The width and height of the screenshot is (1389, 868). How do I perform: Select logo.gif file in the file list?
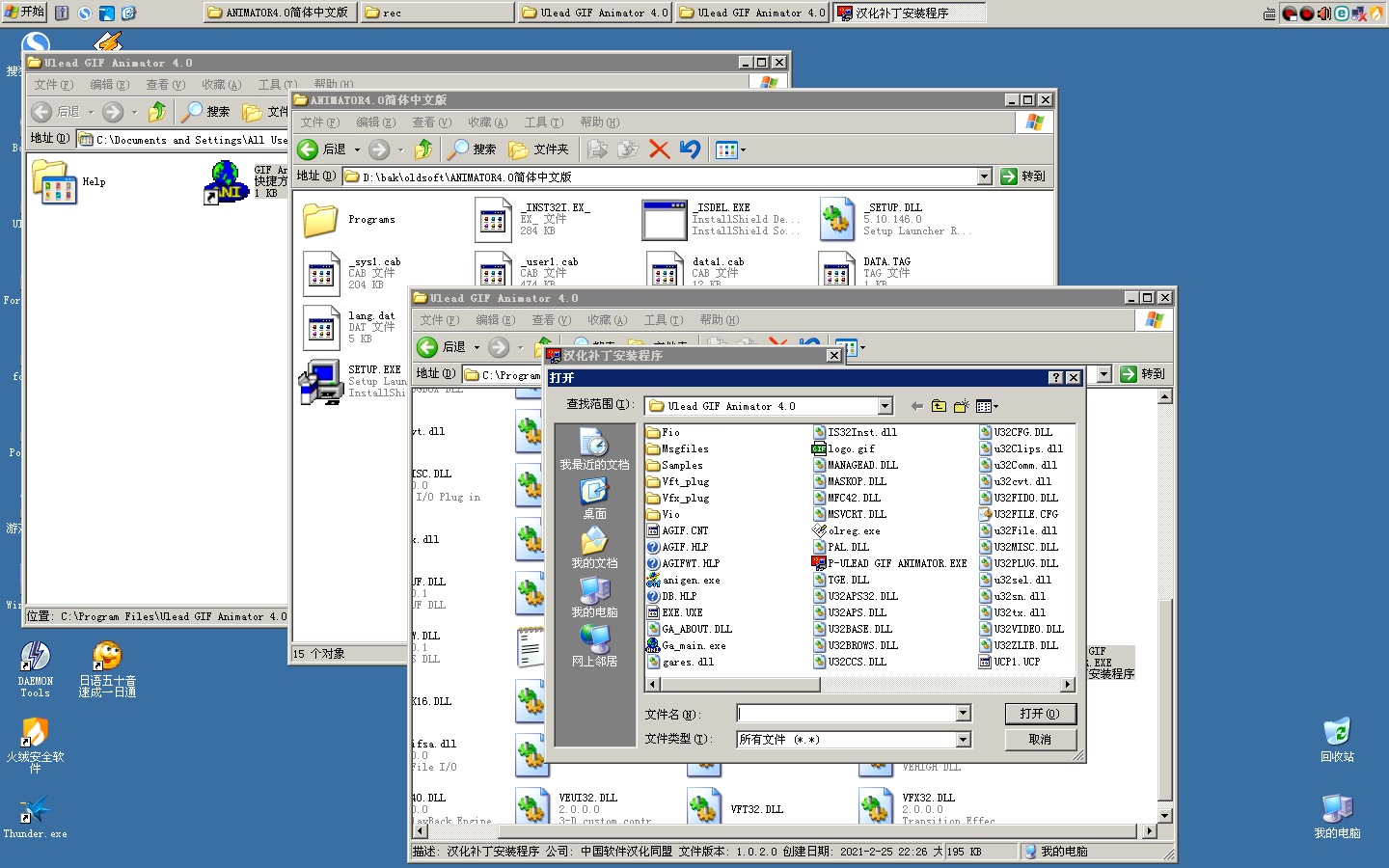pyautogui.click(x=844, y=448)
